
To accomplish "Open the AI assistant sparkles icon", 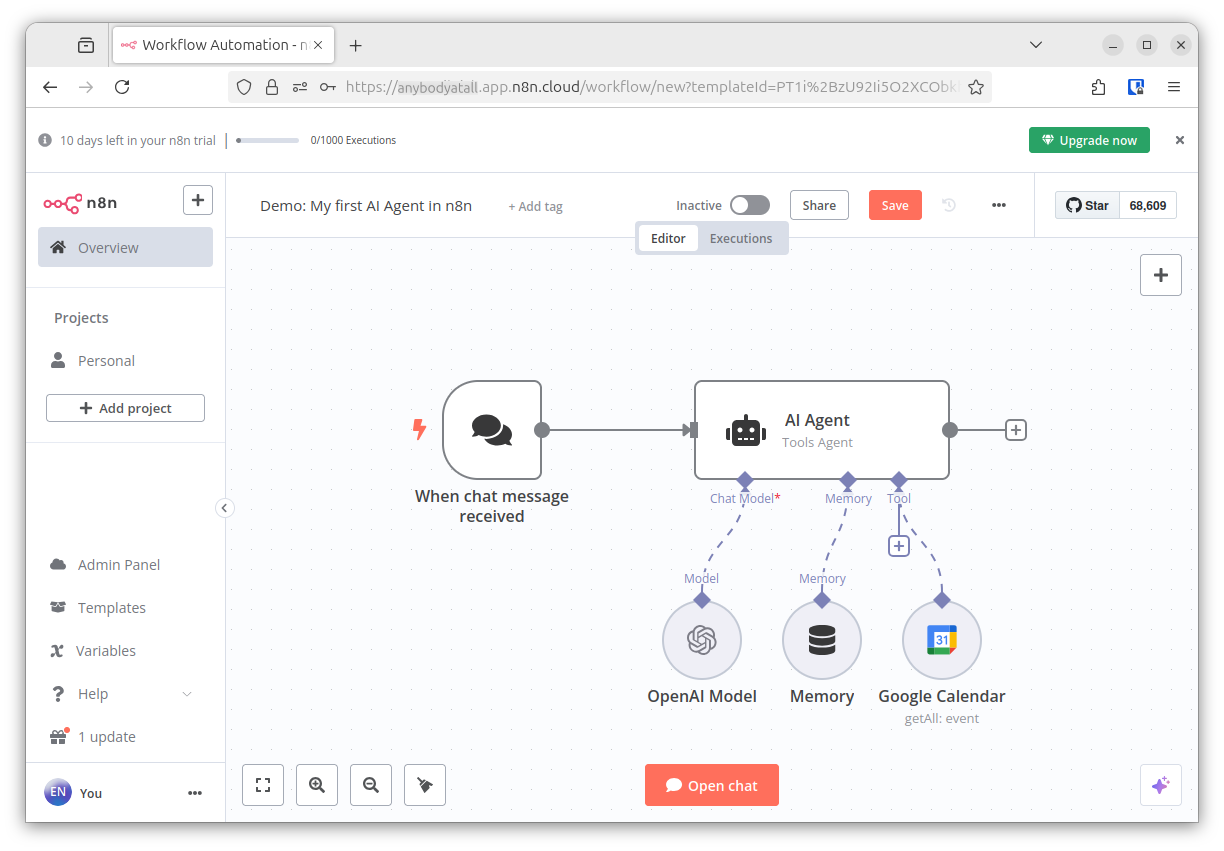I will (x=1161, y=785).
